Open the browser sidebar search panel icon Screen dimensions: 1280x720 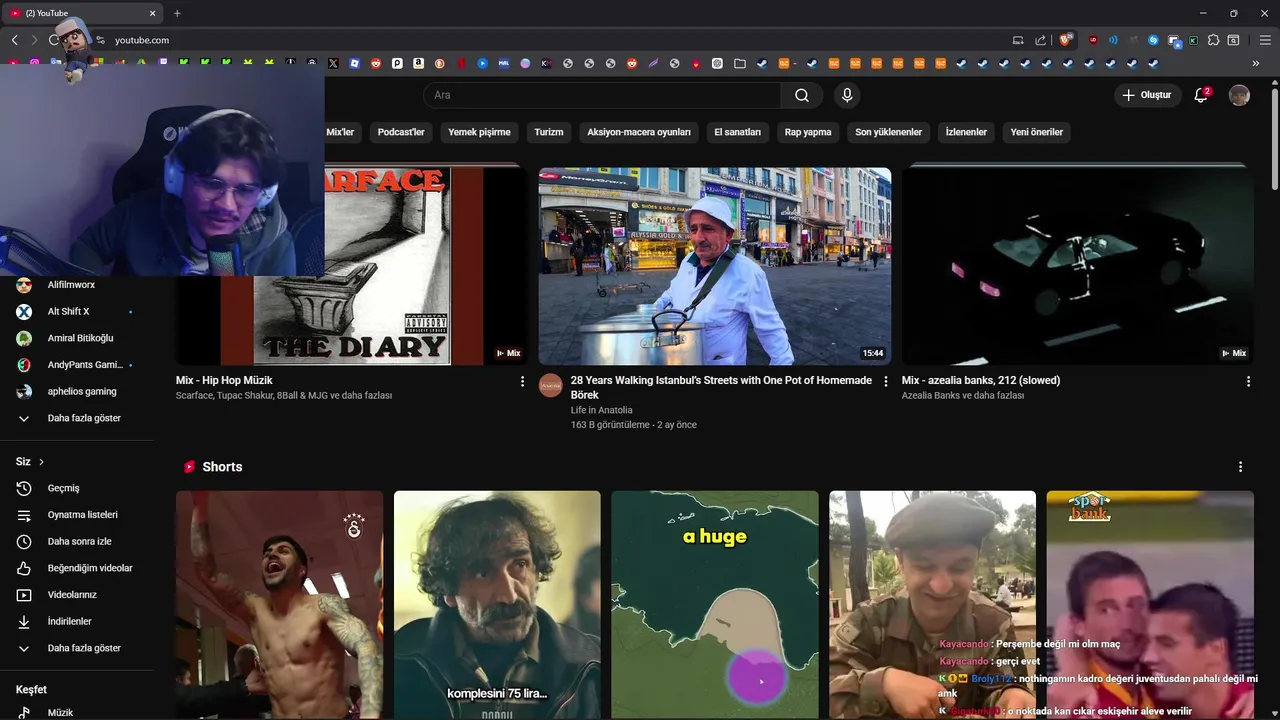click(1233, 40)
